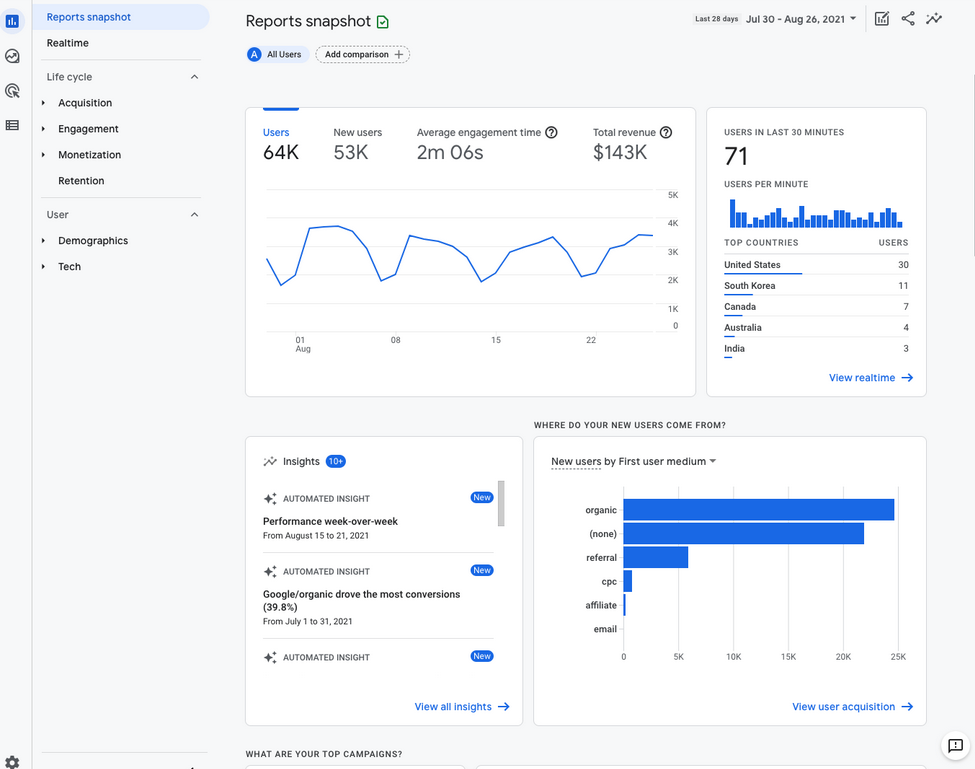Click the Share this report icon
The width and height of the screenshot is (975, 769).
908,19
